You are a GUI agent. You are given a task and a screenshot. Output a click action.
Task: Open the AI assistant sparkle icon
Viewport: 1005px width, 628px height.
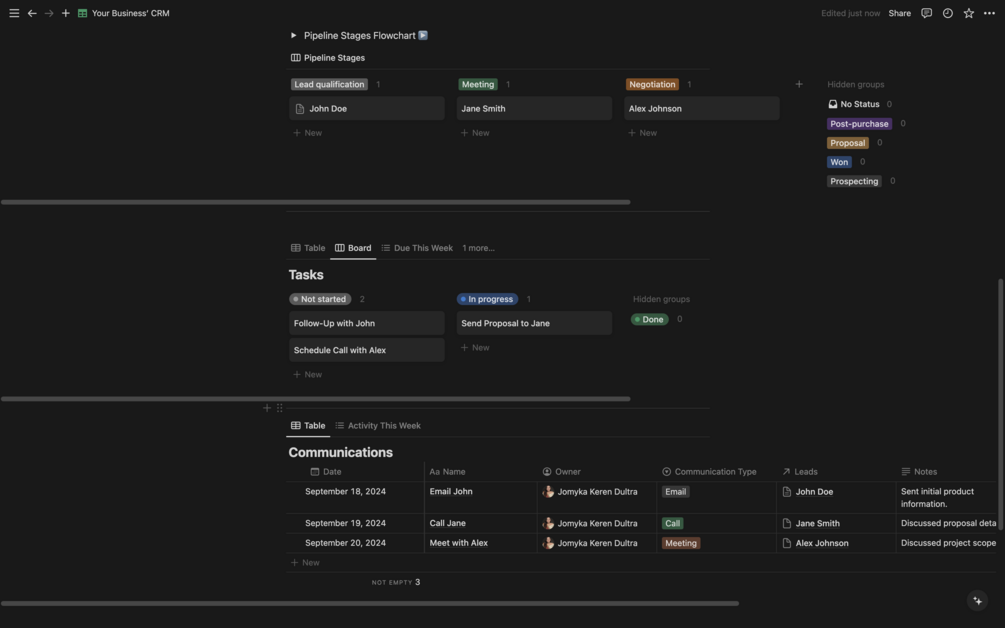977,600
